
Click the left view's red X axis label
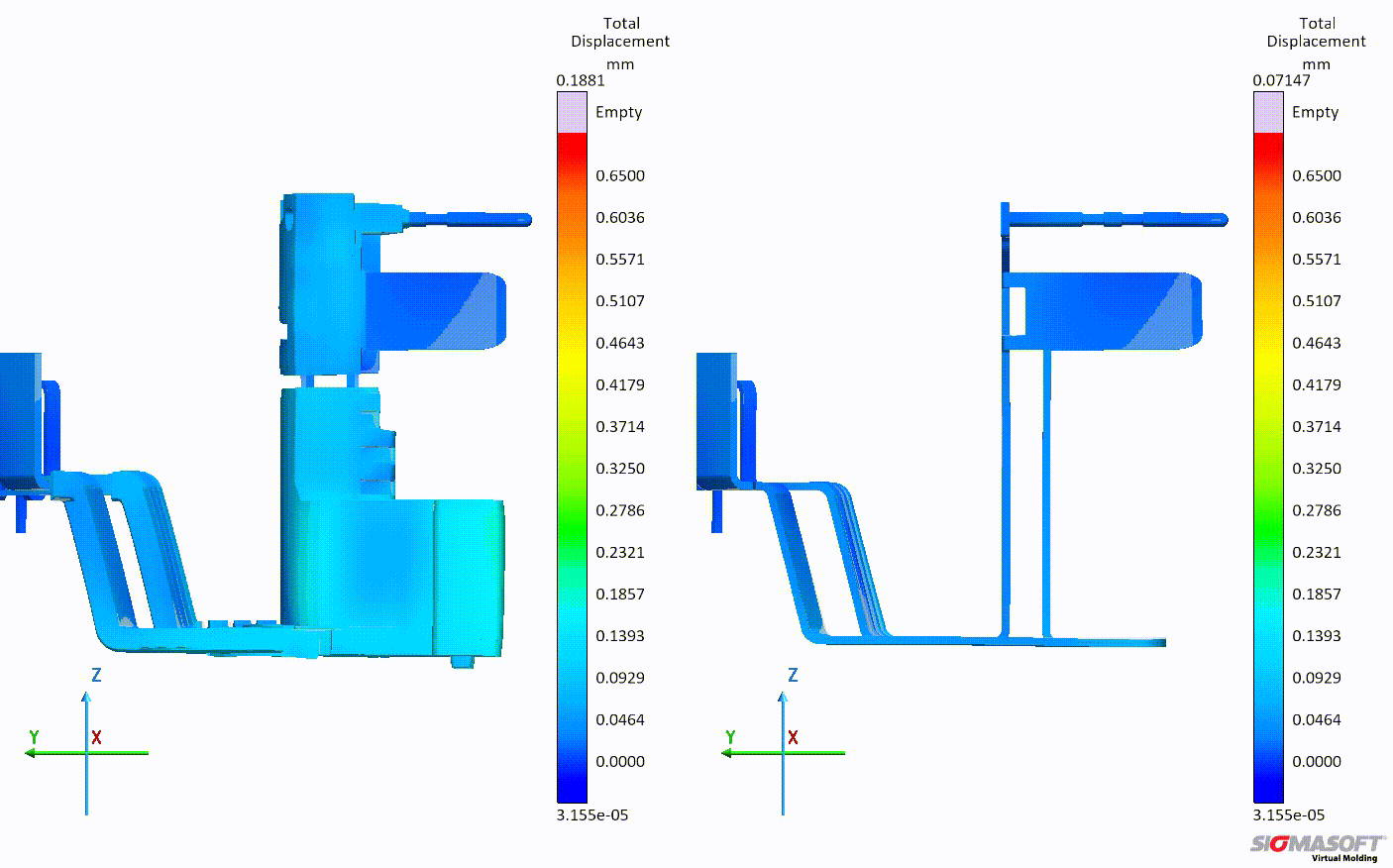point(96,737)
